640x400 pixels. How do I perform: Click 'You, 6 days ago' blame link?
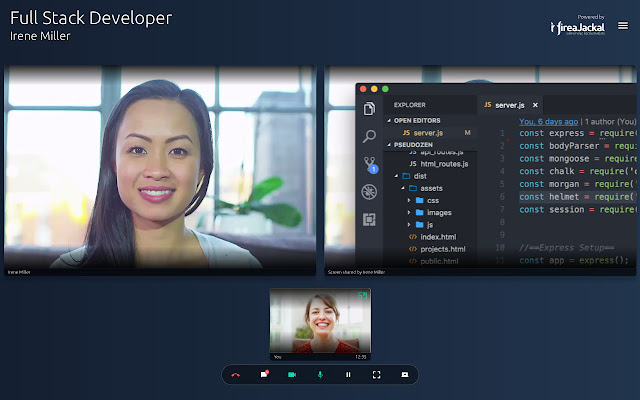pos(549,121)
